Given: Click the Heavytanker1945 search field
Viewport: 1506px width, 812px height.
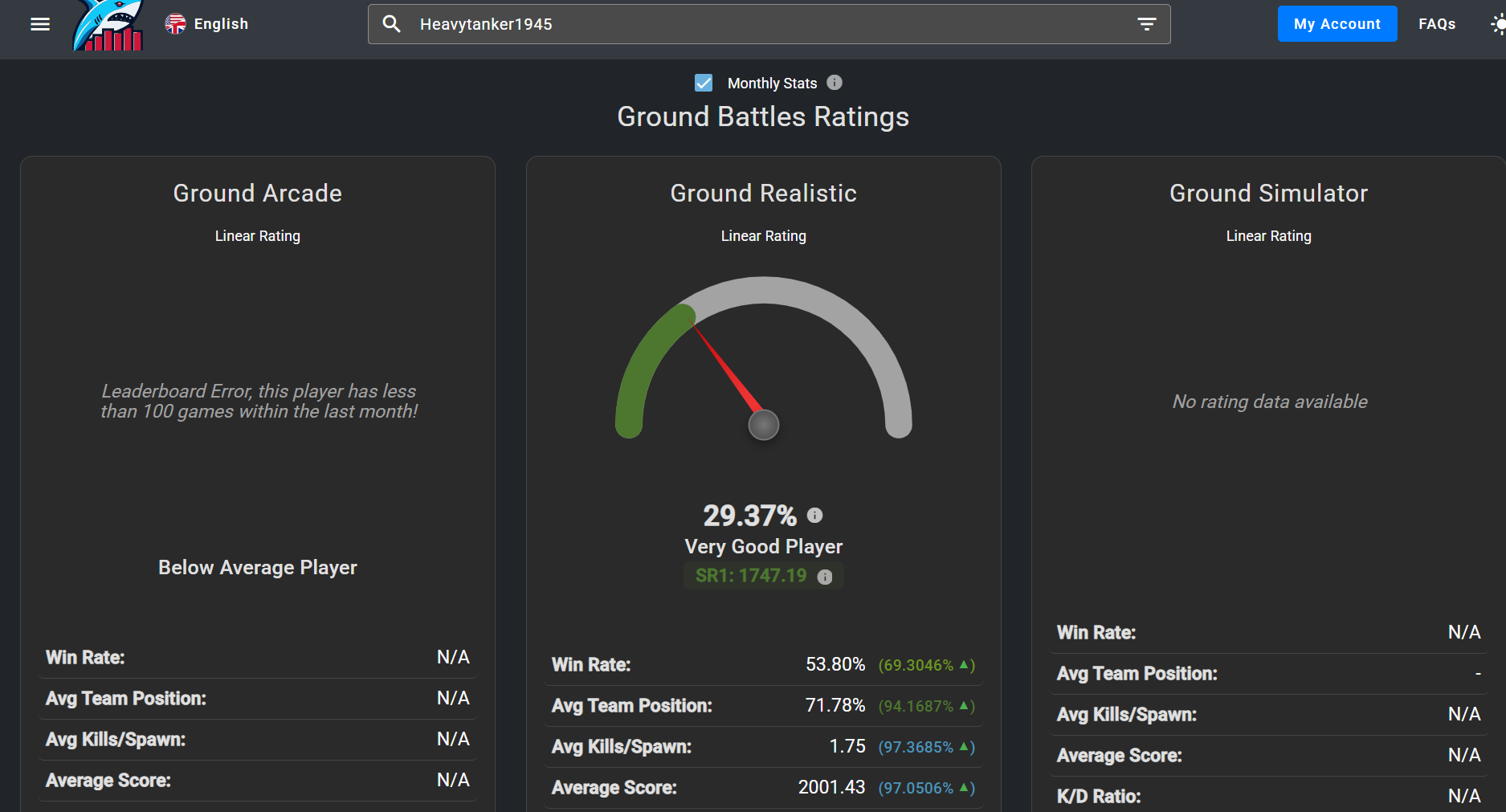Looking at the screenshot, I should click(x=763, y=24).
